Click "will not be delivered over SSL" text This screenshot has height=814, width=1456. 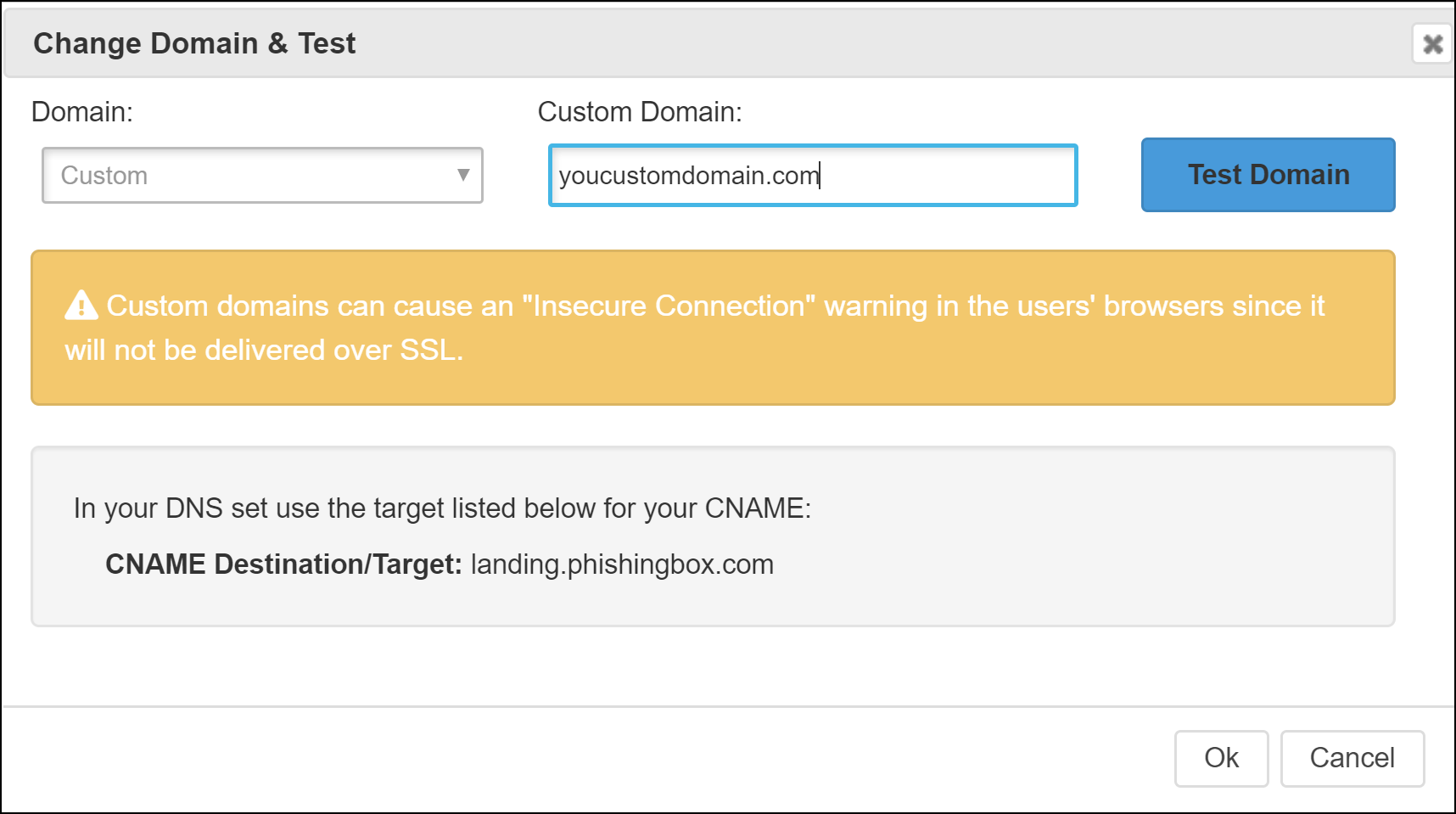(263, 350)
